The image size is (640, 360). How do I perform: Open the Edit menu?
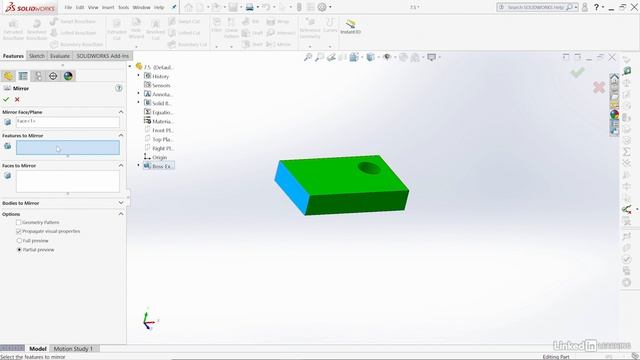point(80,7)
